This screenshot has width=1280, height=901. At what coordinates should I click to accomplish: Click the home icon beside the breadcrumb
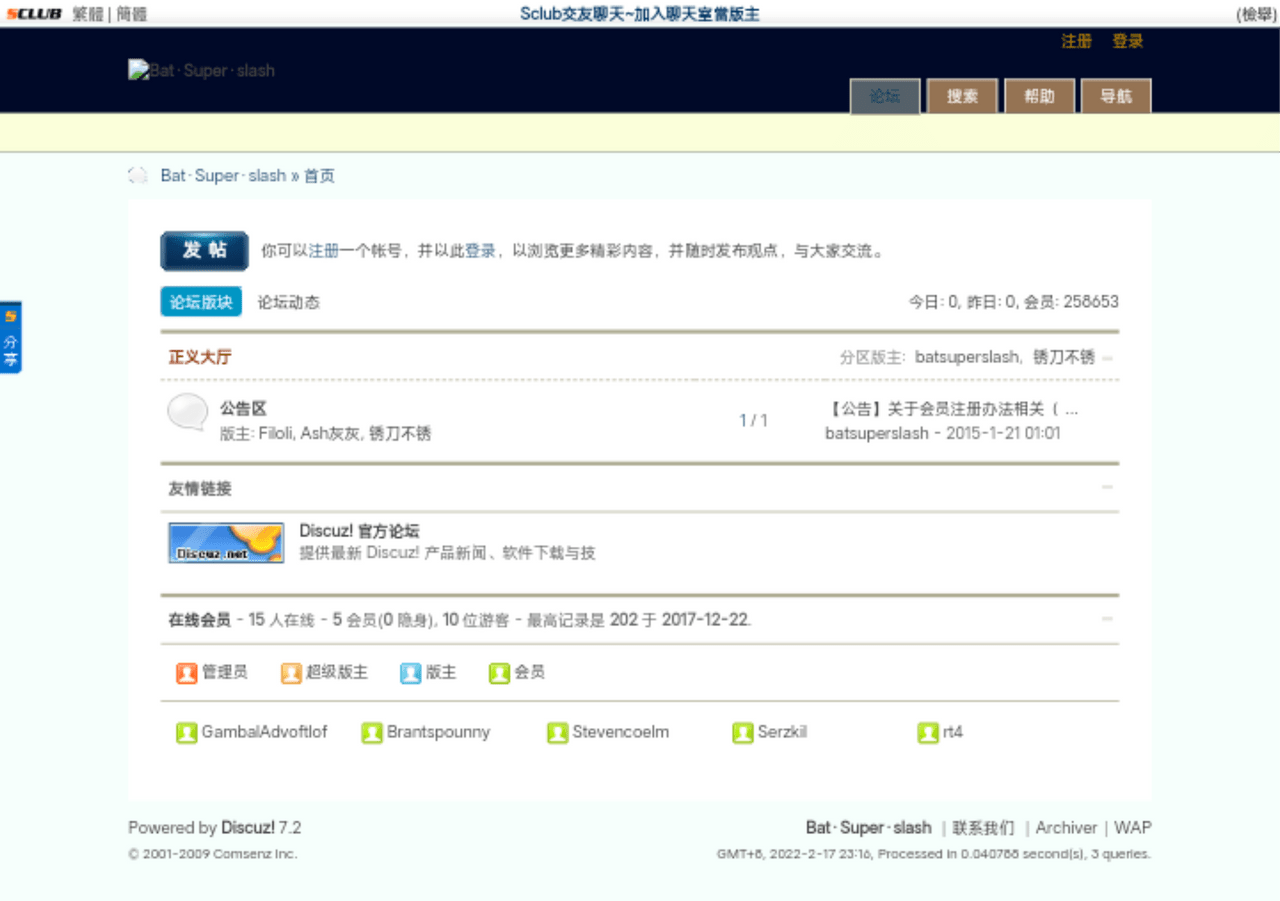coord(138,176)
